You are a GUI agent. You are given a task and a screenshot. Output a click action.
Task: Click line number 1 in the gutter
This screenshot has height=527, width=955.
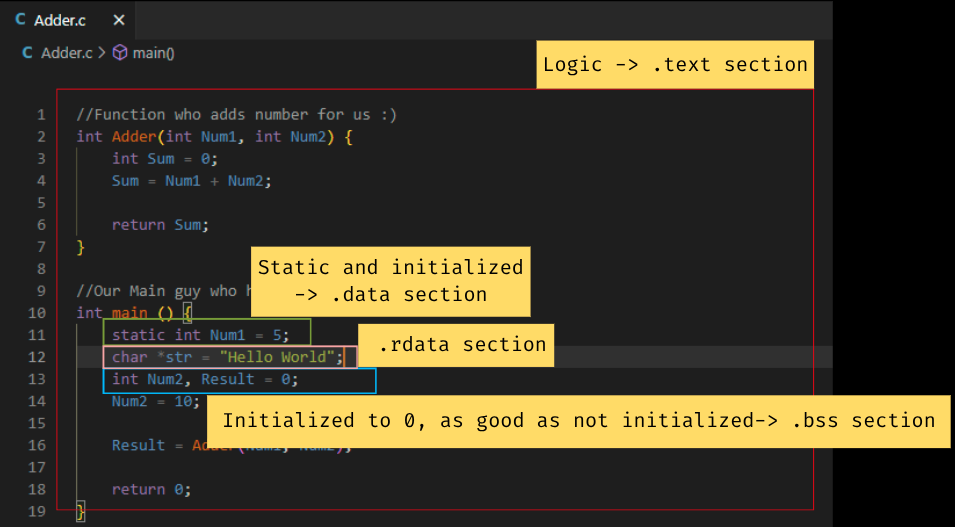(41, 114)
